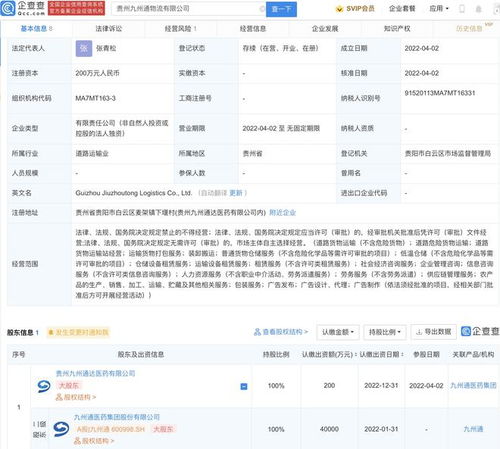Screen dimensions: 500x449
Task: Open the 持股比例 filter dropdown
Action: (x=385, y=332)
